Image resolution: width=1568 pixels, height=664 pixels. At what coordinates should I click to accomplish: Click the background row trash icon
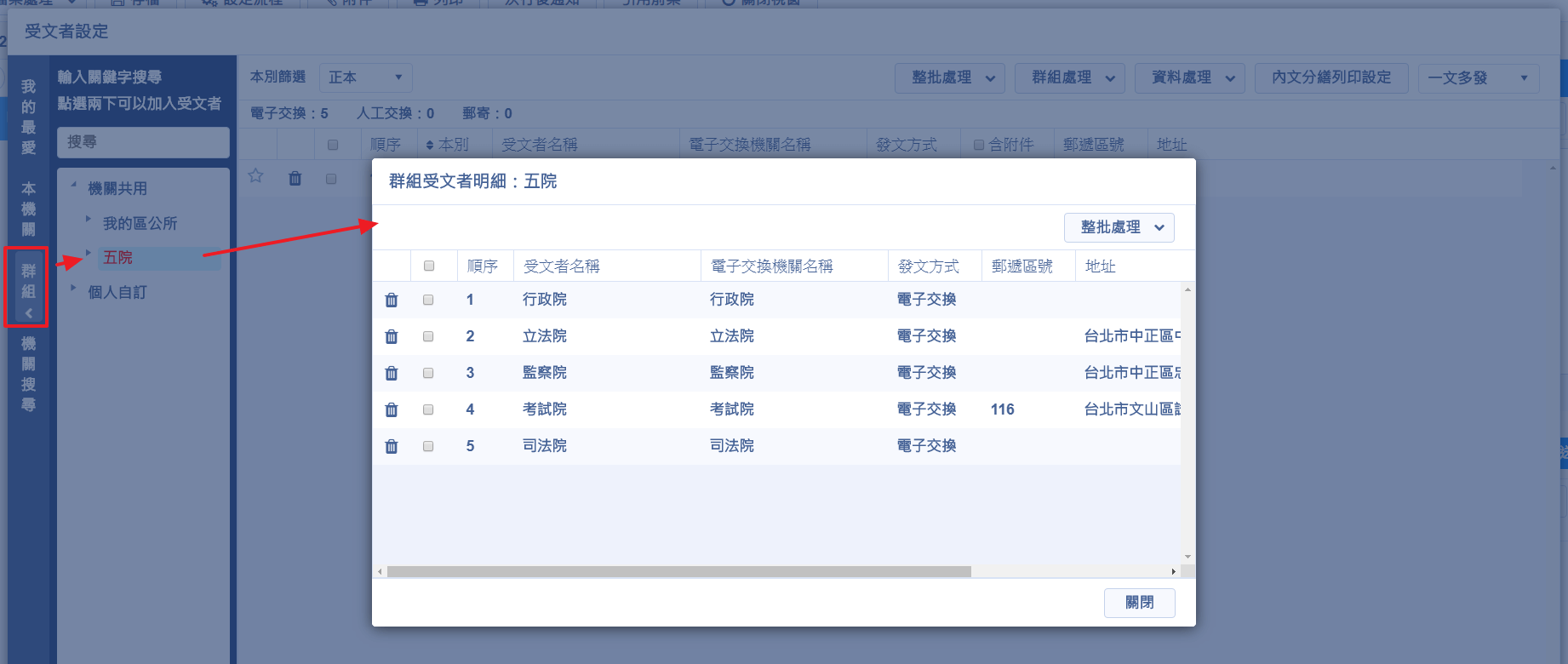point(295,178)
